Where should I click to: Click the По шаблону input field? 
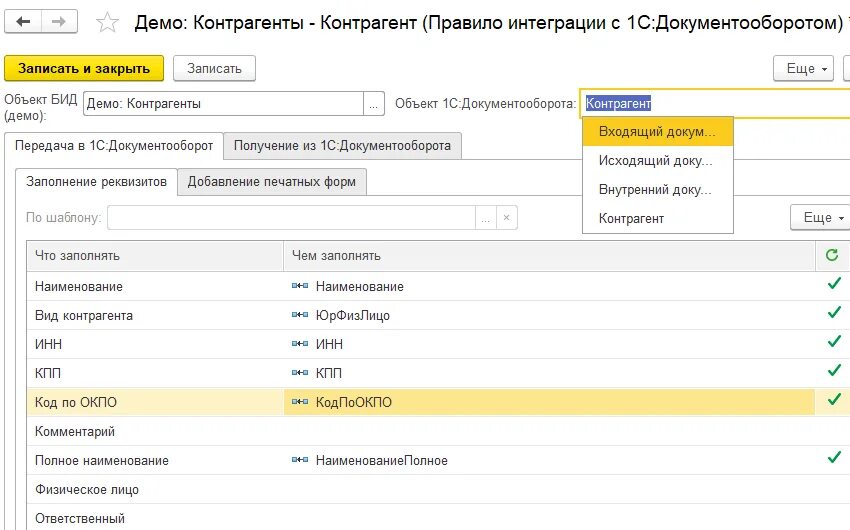[292, 217]
